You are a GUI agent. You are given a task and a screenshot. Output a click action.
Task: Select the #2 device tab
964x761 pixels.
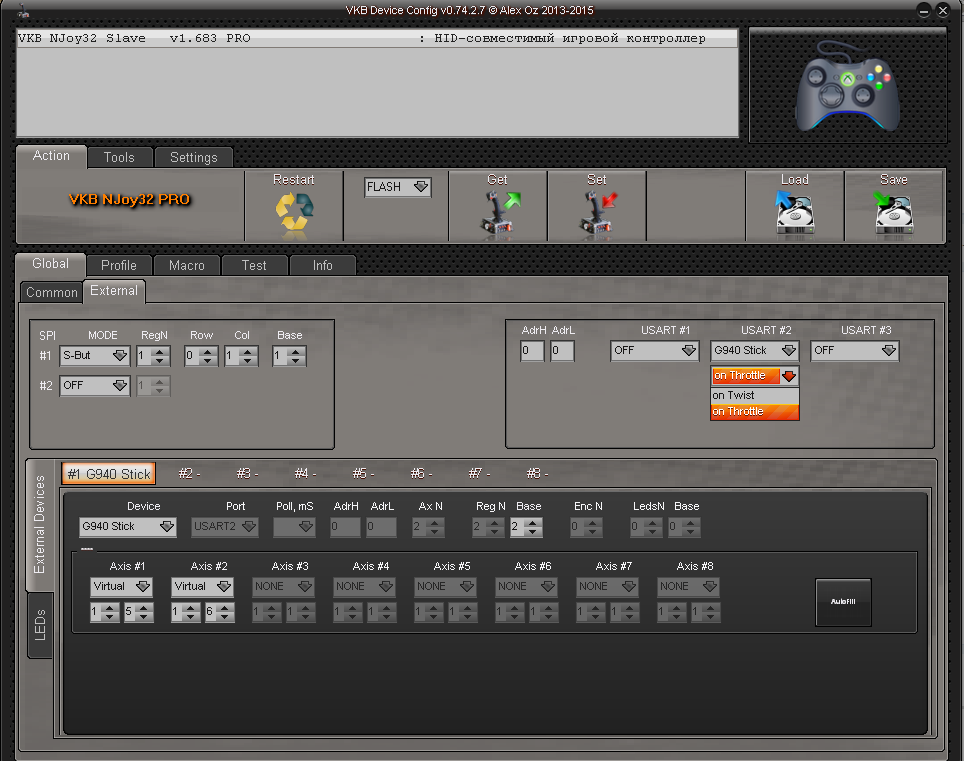coord(189,474)
